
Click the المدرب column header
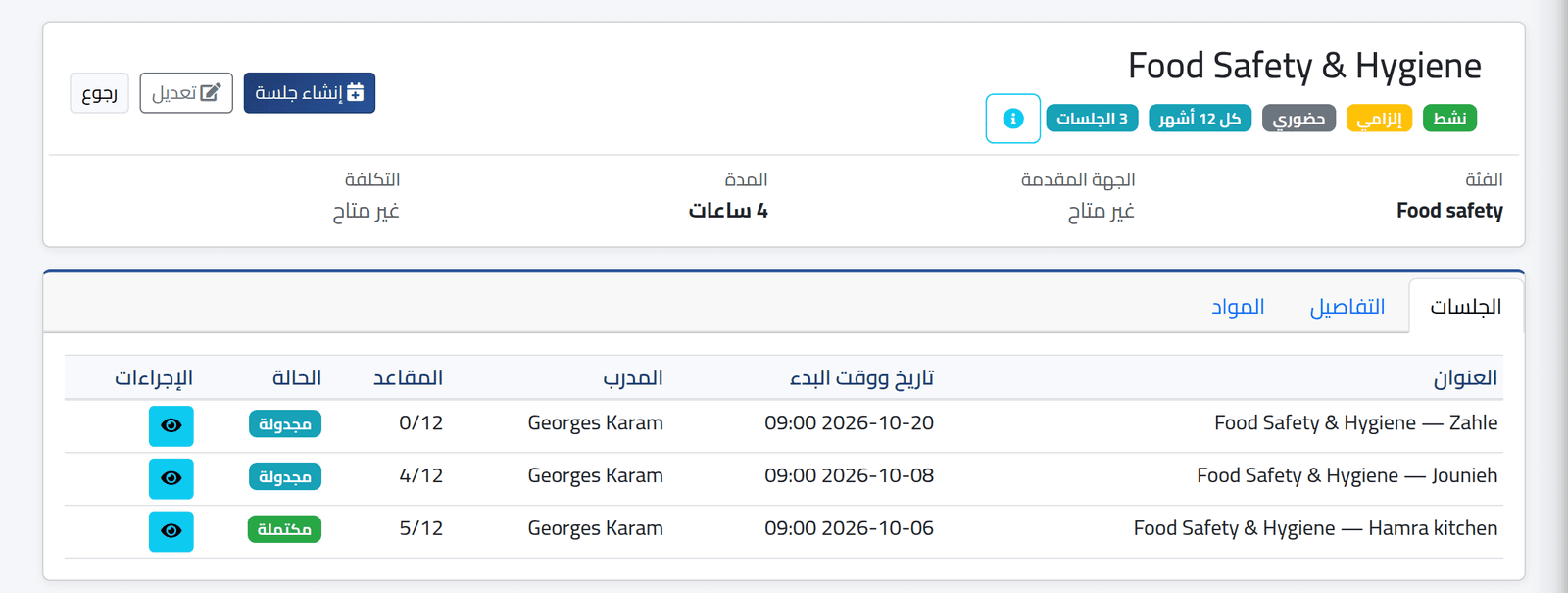tap(633, 377)
